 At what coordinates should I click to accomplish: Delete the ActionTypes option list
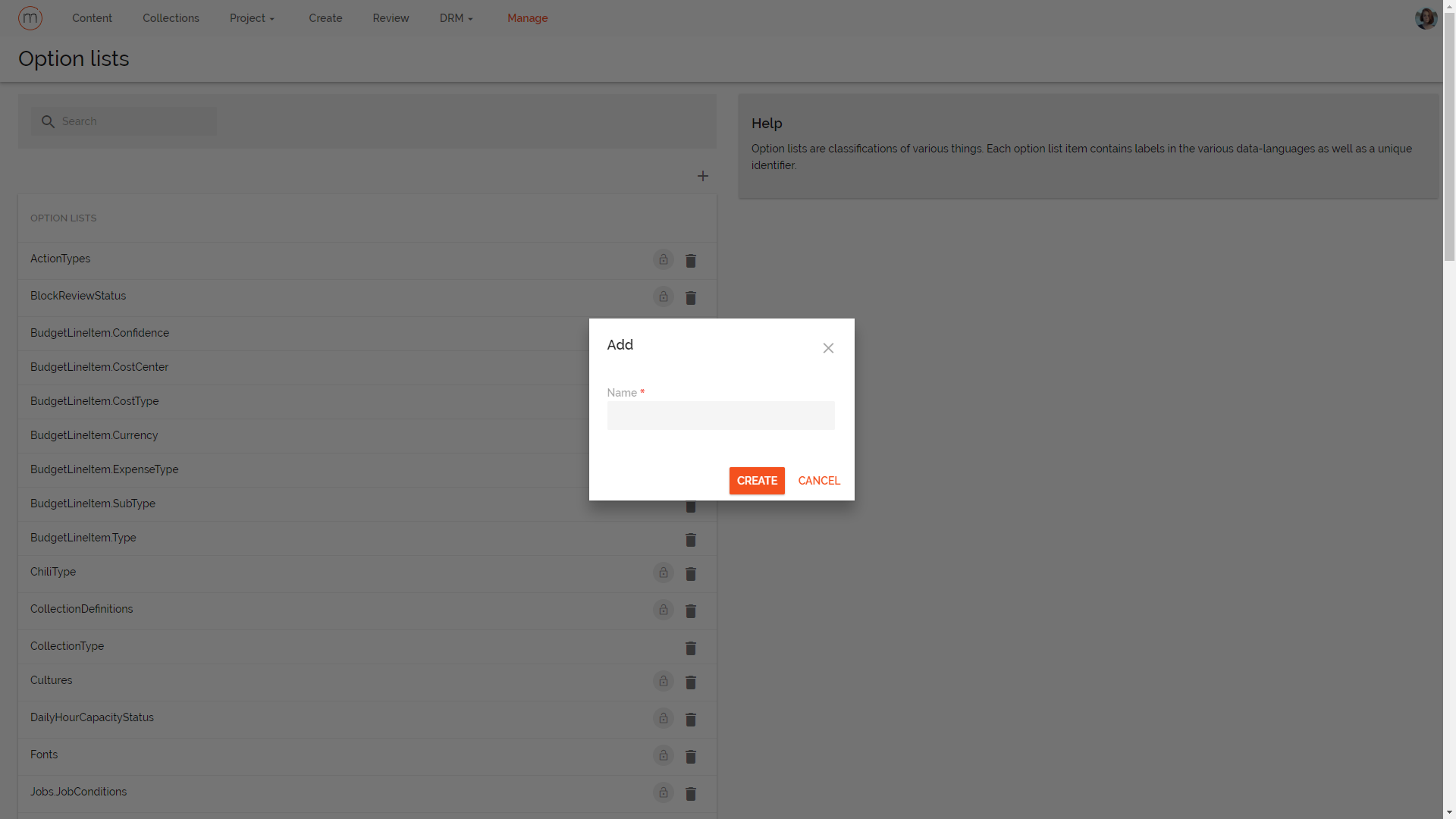(x=691, y=261)
